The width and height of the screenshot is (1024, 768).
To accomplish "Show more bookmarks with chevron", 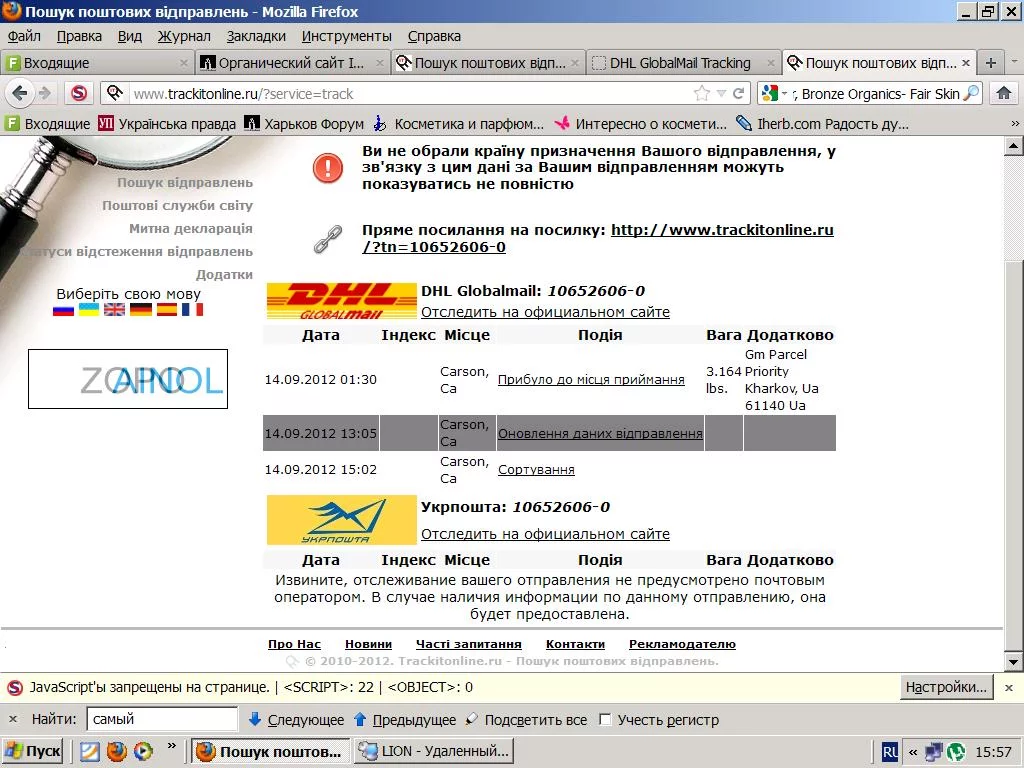I will pyautogui.click(x=1015, y=123).
